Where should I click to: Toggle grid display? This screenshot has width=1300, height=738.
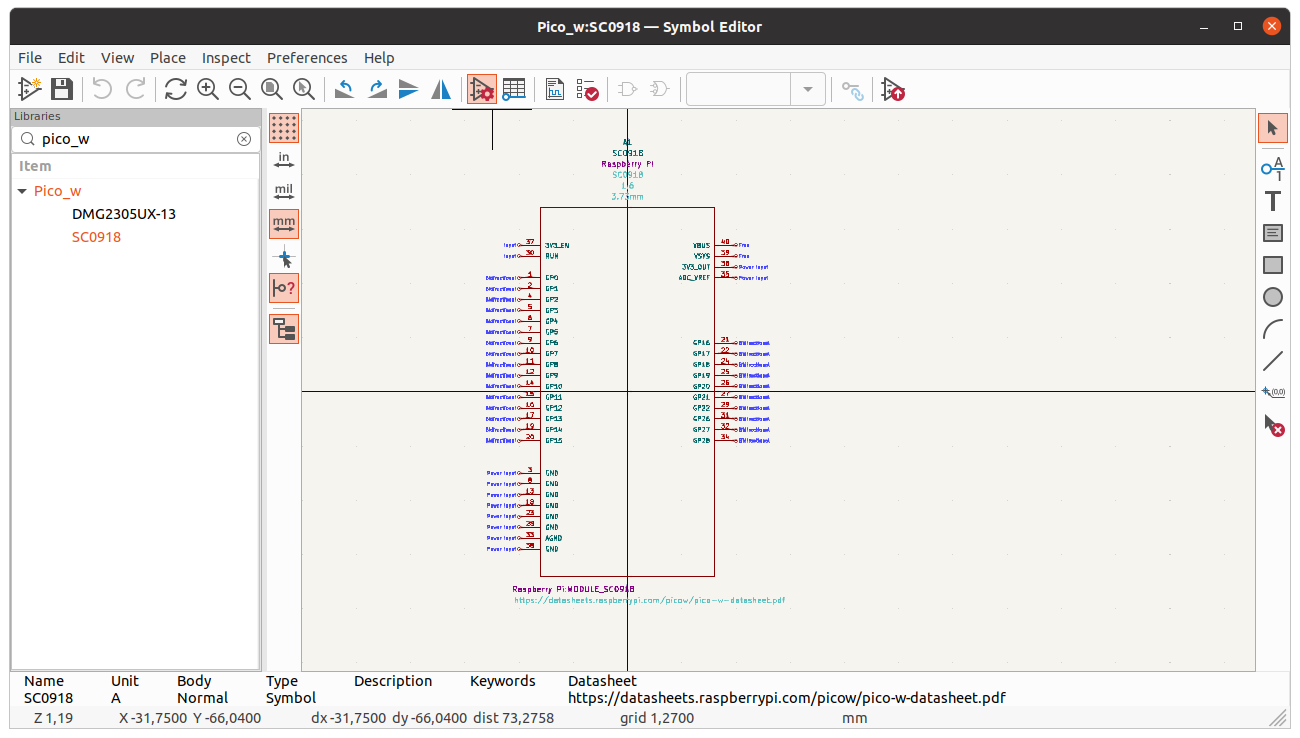pos(284,127)
